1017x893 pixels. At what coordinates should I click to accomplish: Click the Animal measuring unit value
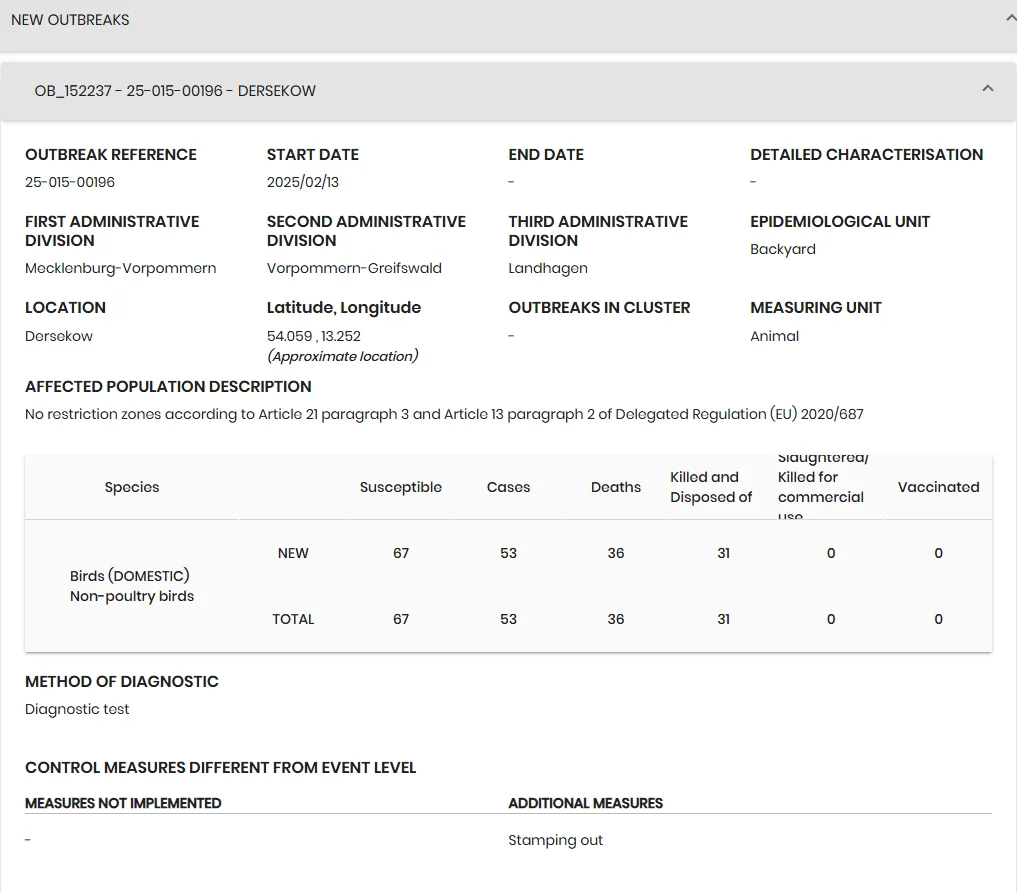pyautogui.click(x=774, y=336)
